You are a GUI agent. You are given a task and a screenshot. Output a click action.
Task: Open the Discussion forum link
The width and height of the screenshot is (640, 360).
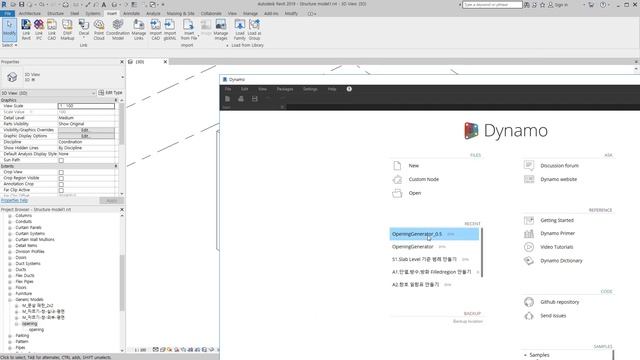(560, 166)
